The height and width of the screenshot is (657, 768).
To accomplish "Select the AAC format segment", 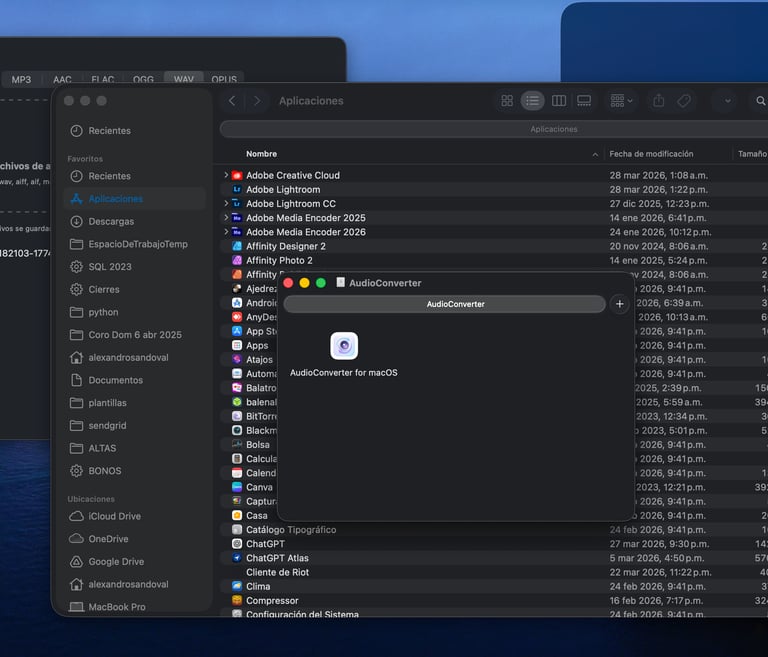I will click(62, 79).
